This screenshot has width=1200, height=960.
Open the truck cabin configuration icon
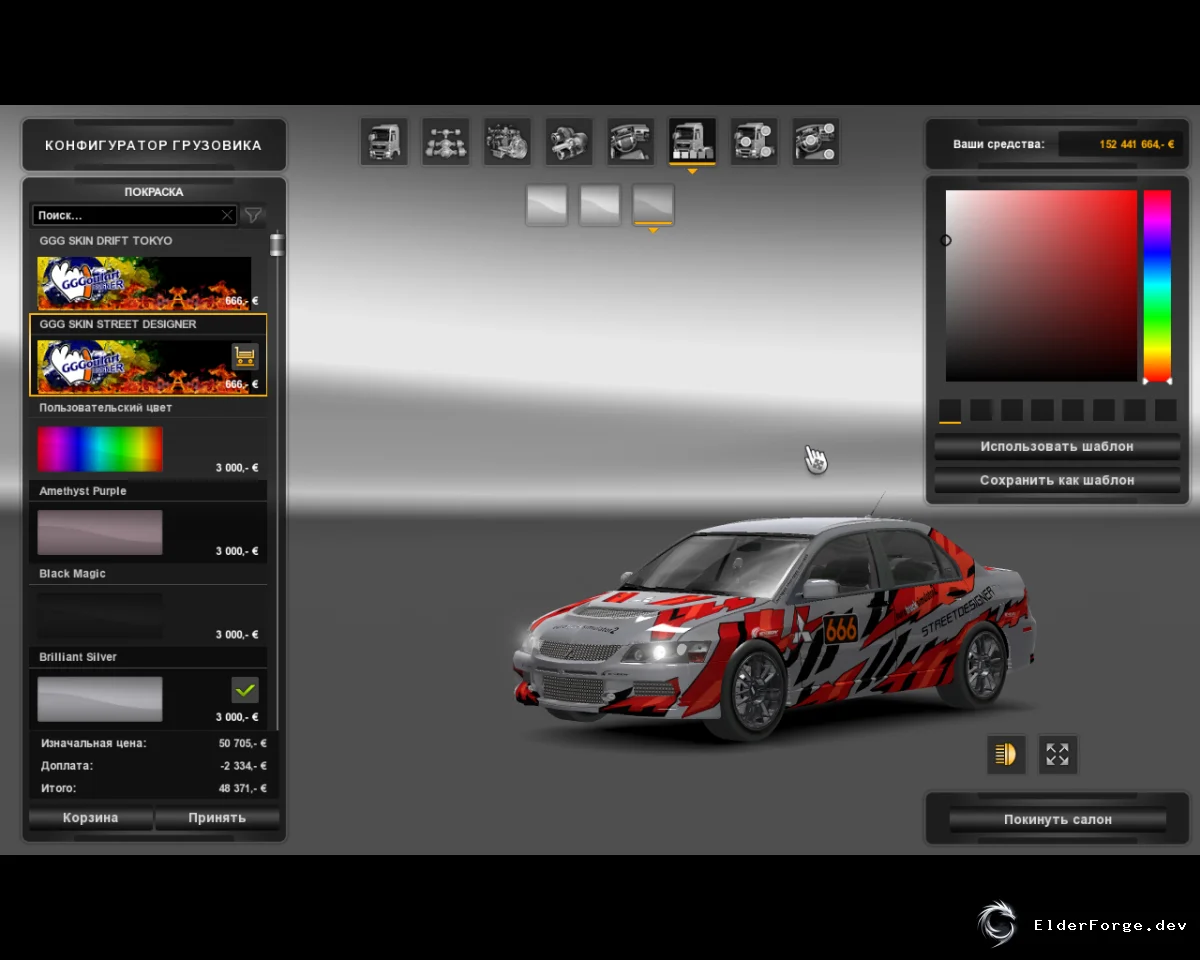coord(384,141)
